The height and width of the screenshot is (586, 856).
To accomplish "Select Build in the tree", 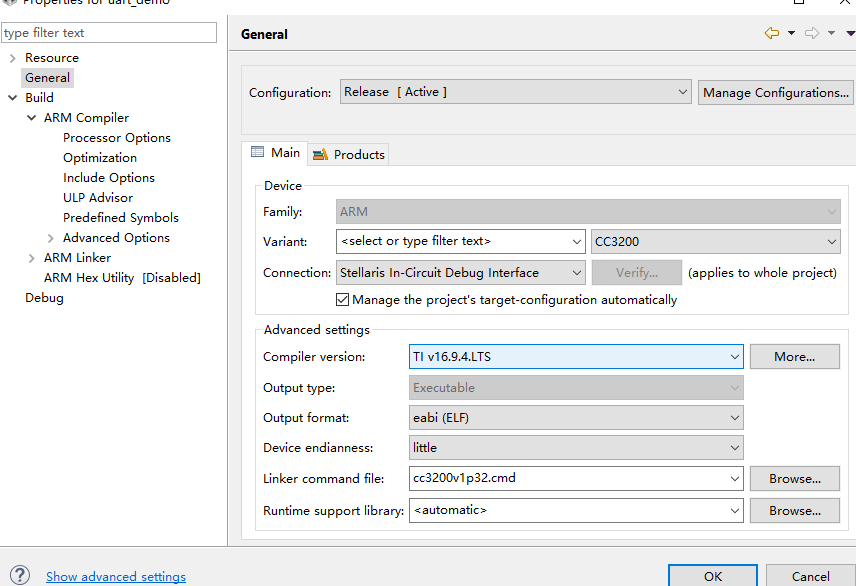I will click(x=39, y=98).
